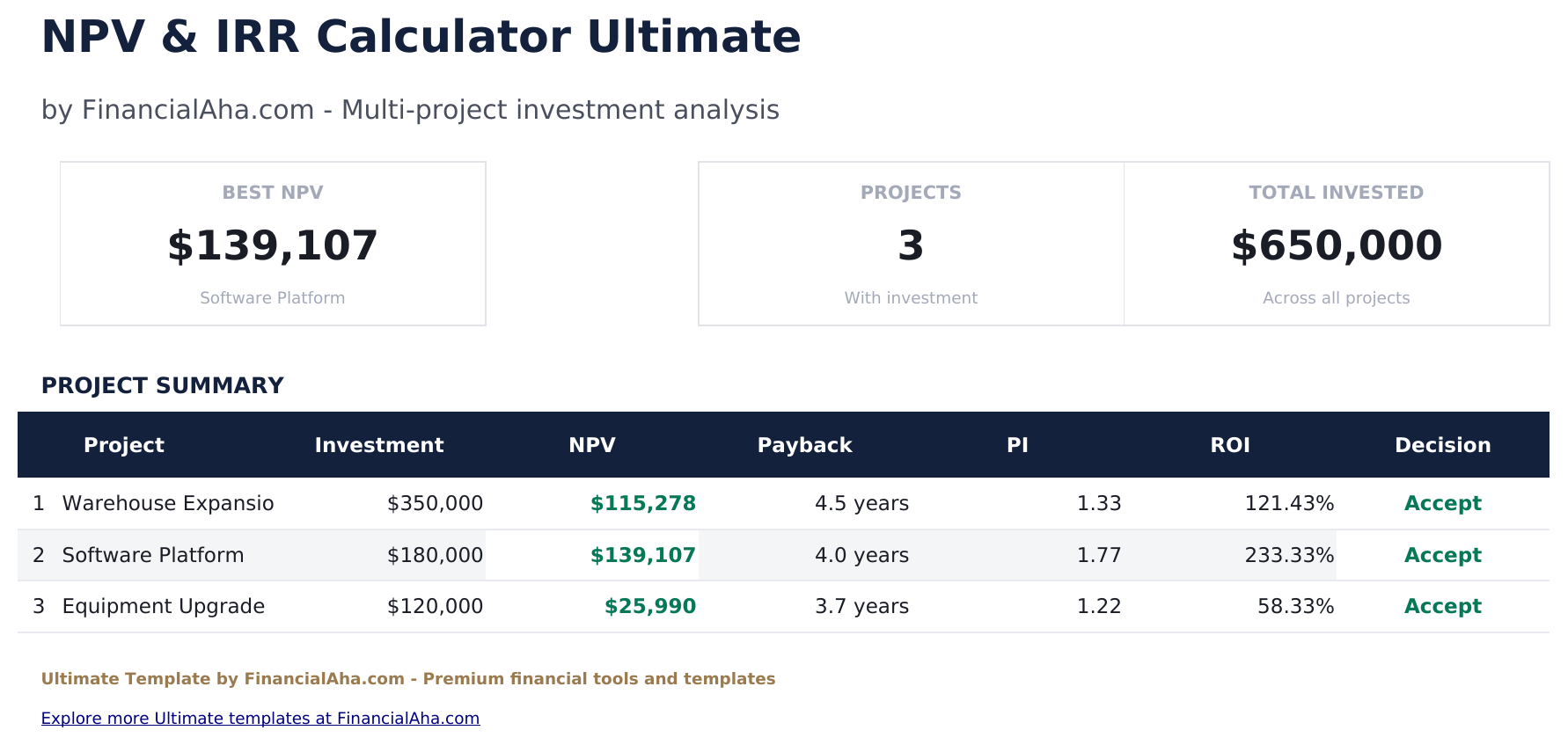Select the Equipment Upgrade project name cell

[x=164, y=607]
